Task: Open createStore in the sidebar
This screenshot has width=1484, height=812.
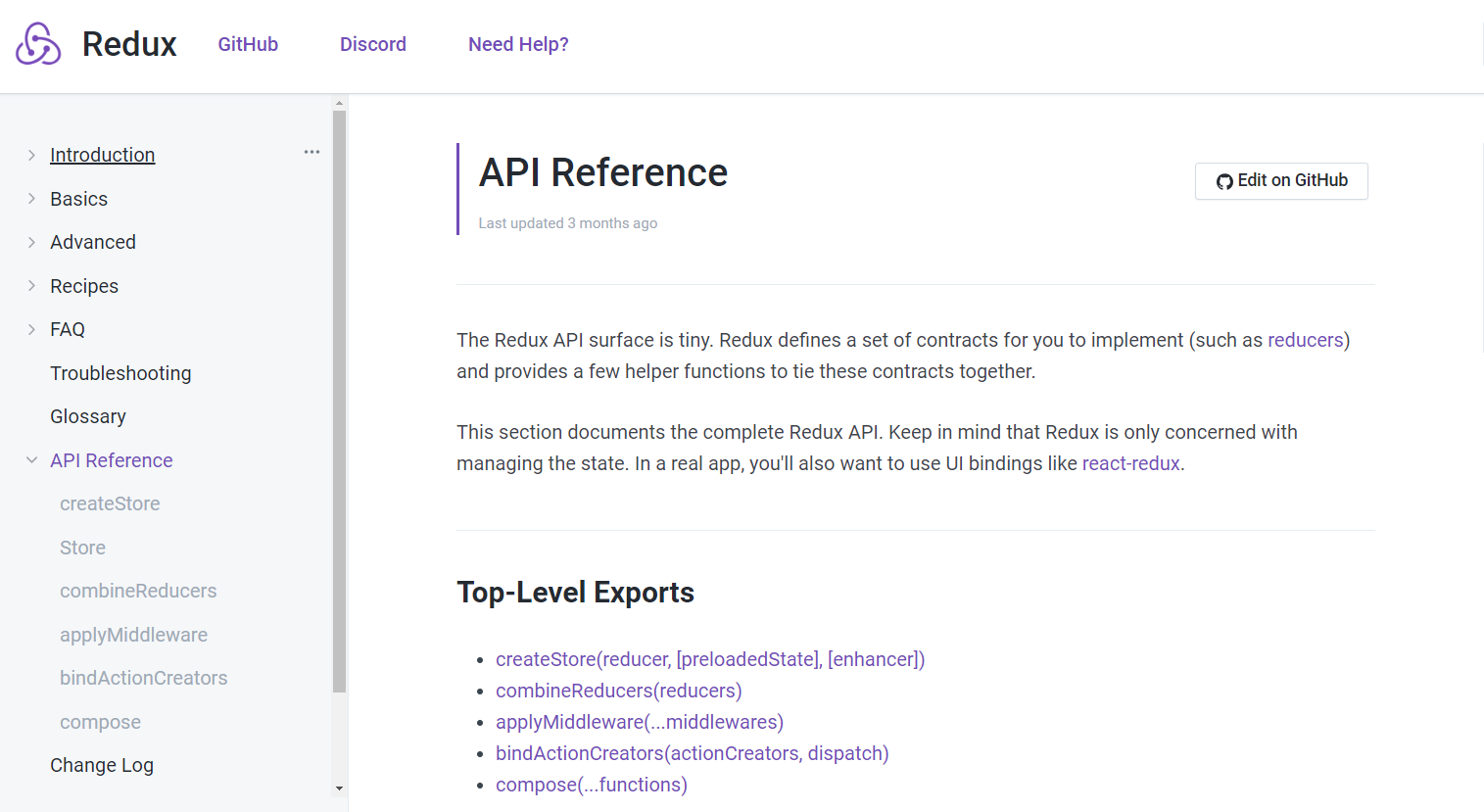Action: pyautogui.click(x=110, y=503)
